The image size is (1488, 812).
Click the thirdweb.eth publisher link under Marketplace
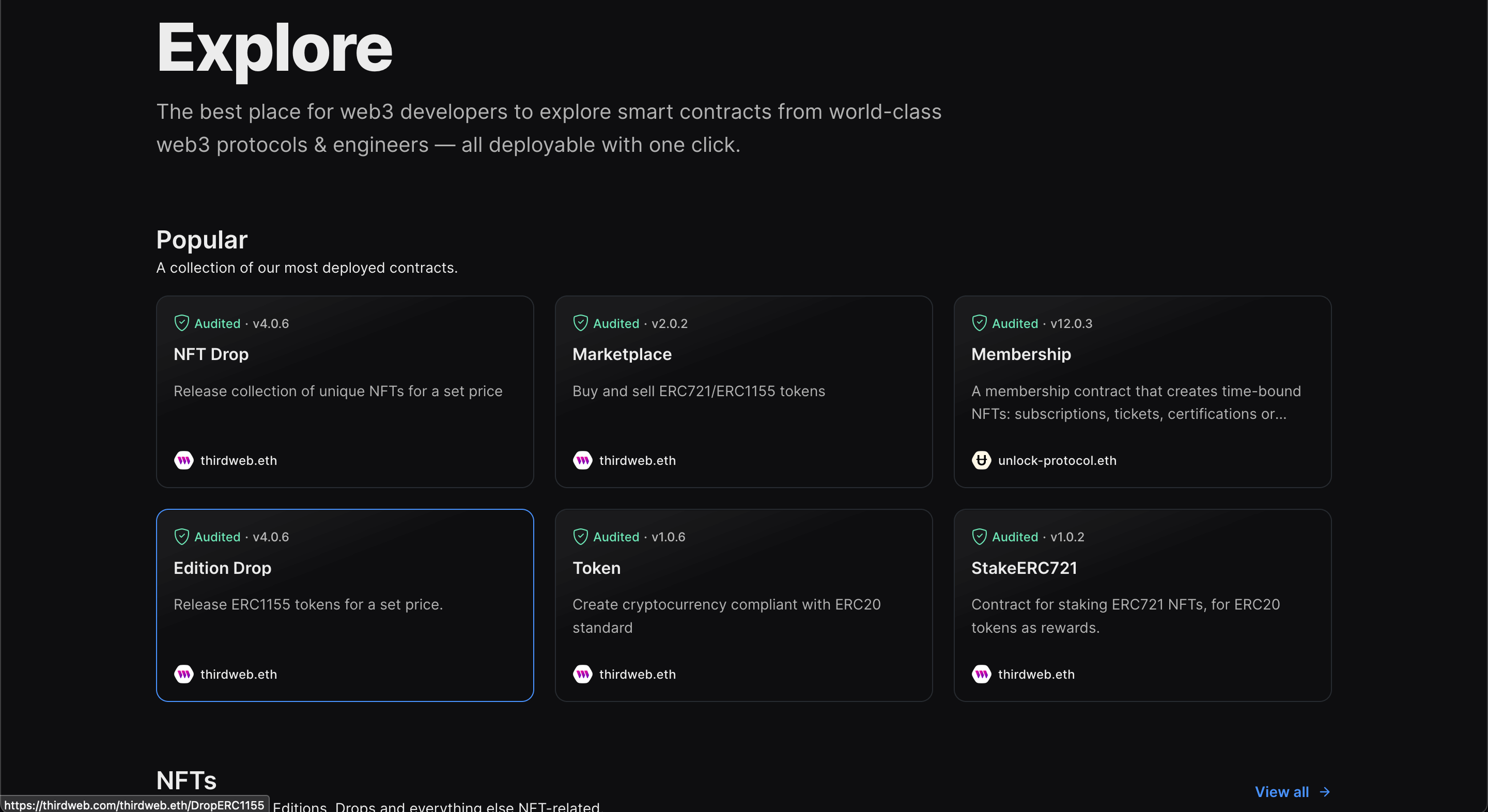pyautogui.click(x=637, y=460)
